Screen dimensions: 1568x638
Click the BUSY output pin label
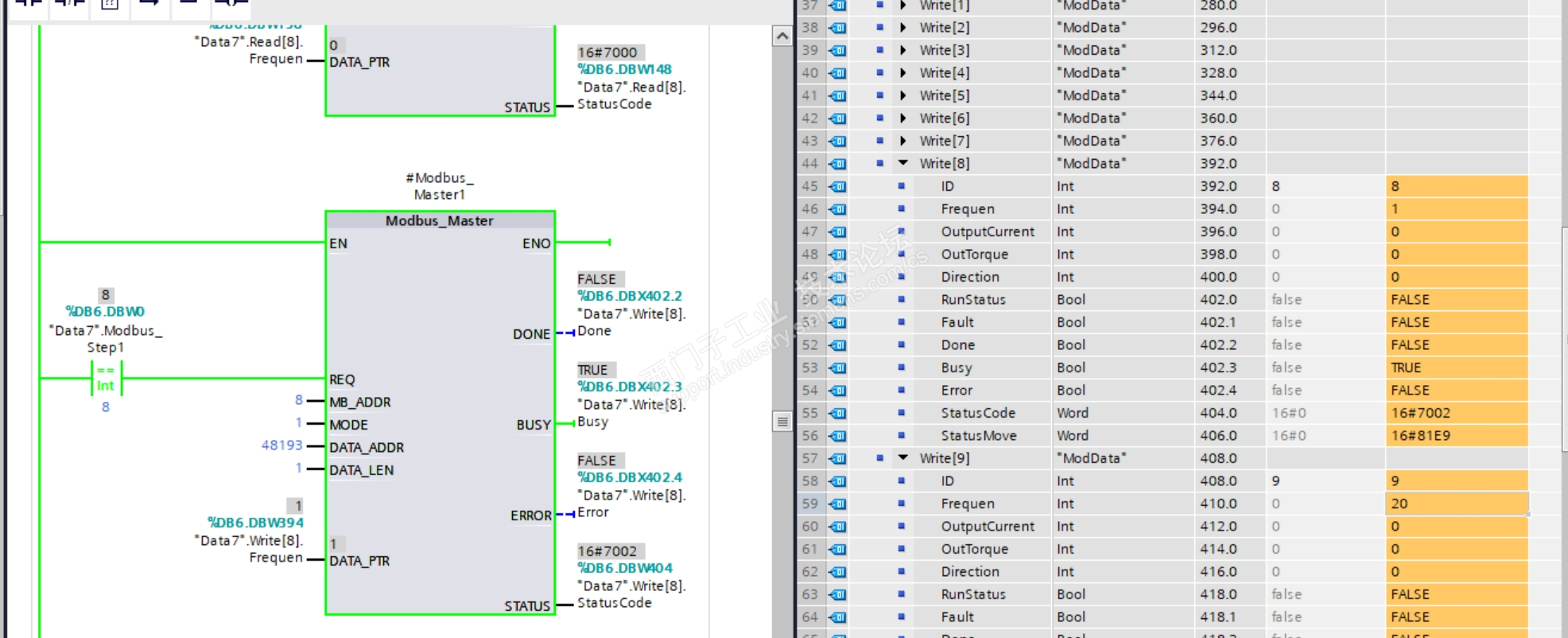click(x=534, y=425)
